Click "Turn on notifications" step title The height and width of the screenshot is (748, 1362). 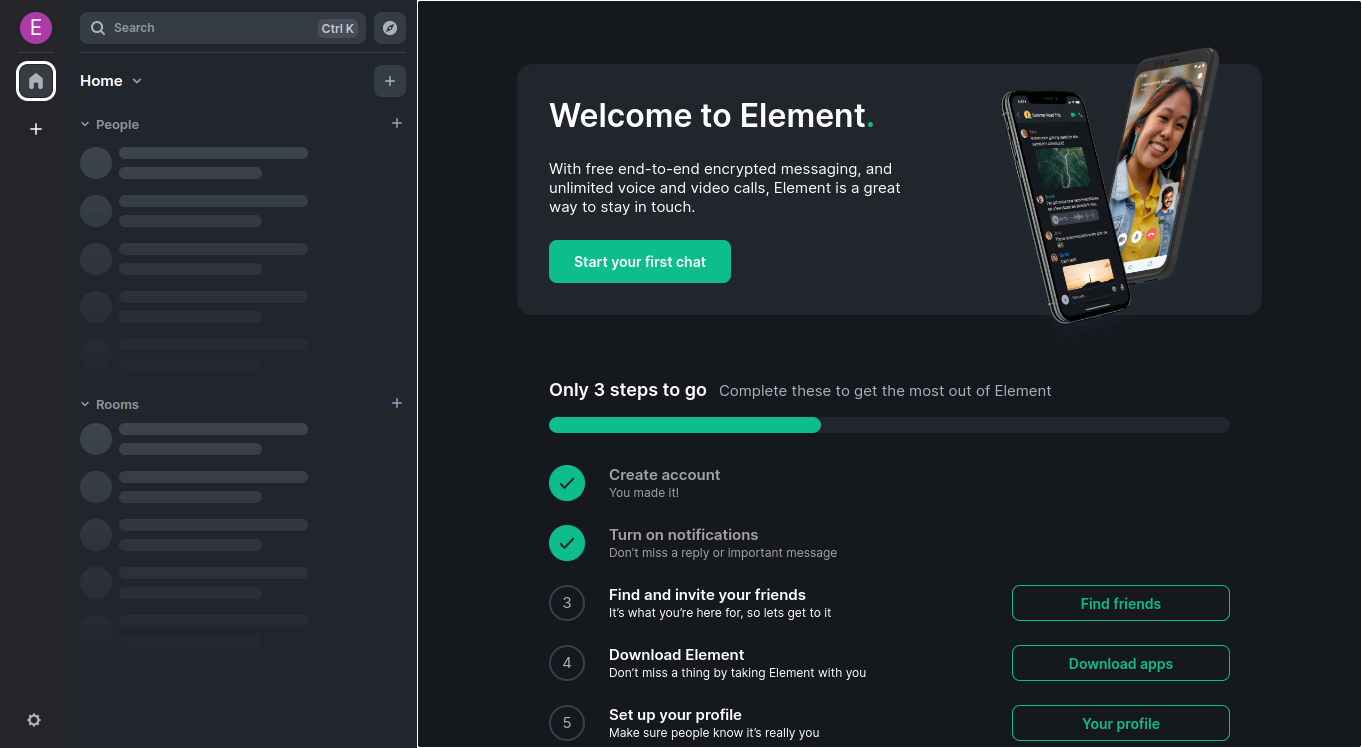click(x=683, y=534)
